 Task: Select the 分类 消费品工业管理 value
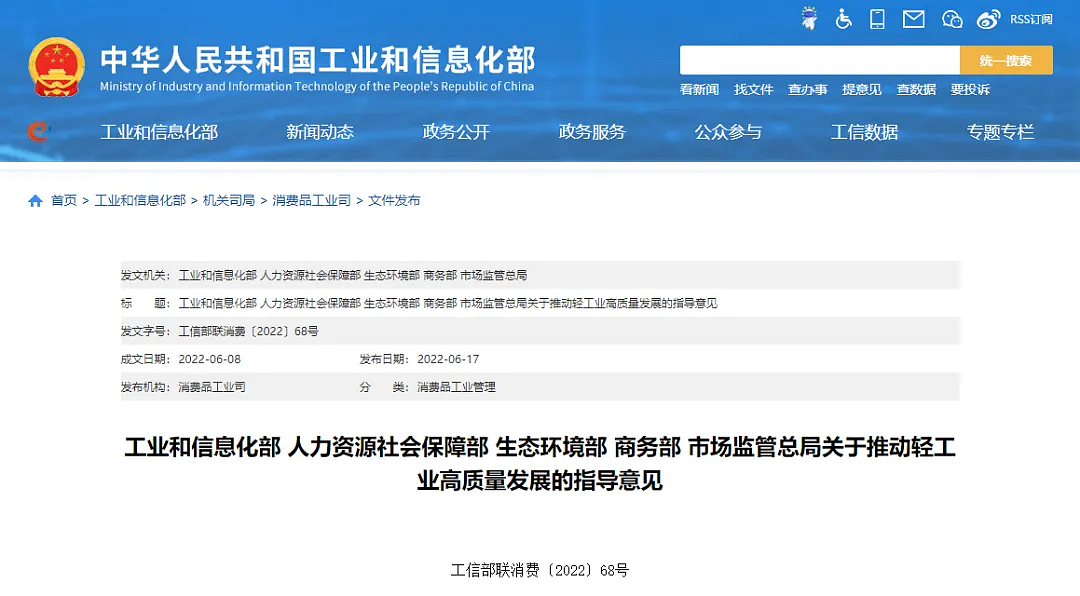click(456, 387)
